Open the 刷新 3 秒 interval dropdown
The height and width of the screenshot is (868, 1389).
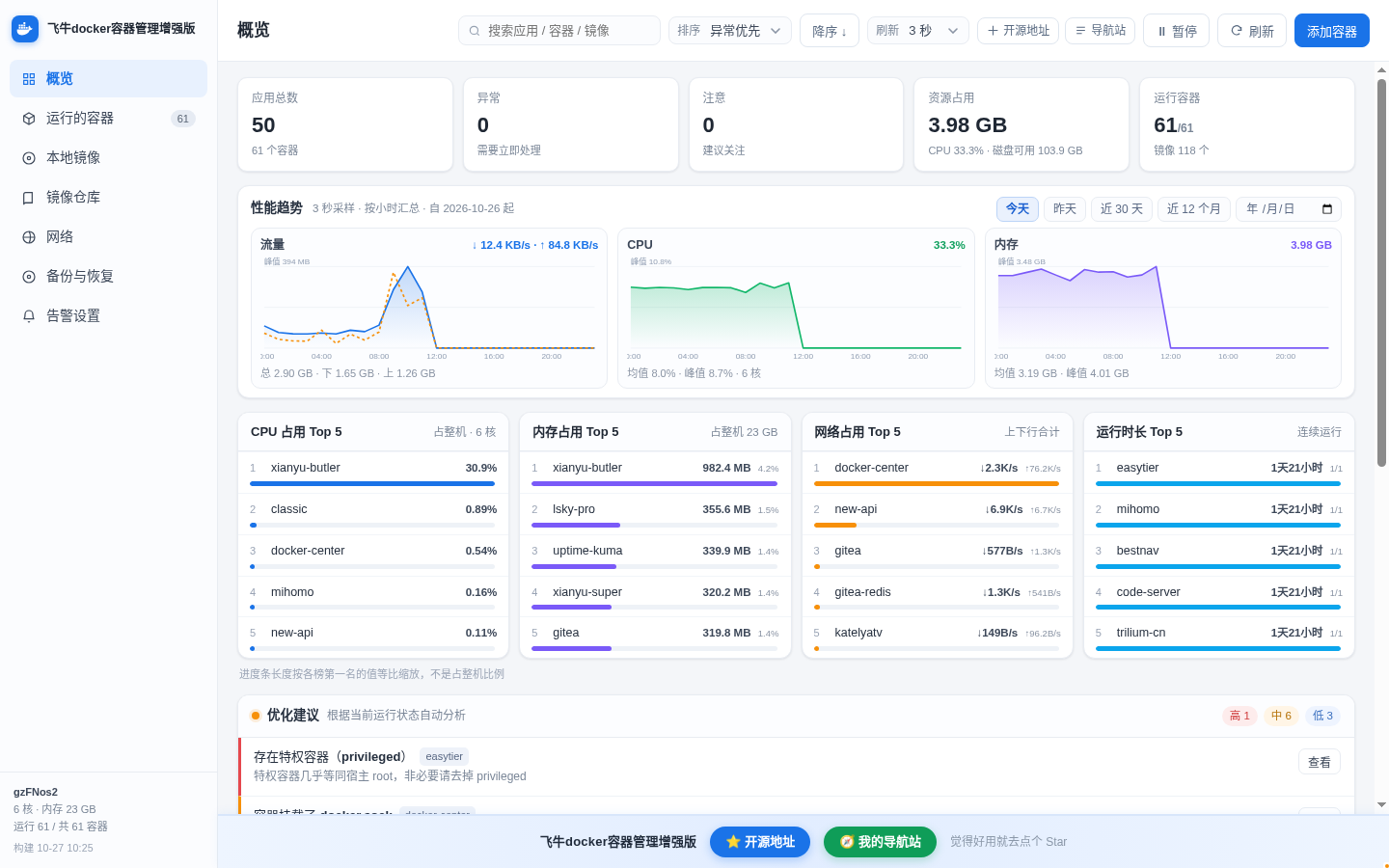pyautogui.click(x=918, y=31)
